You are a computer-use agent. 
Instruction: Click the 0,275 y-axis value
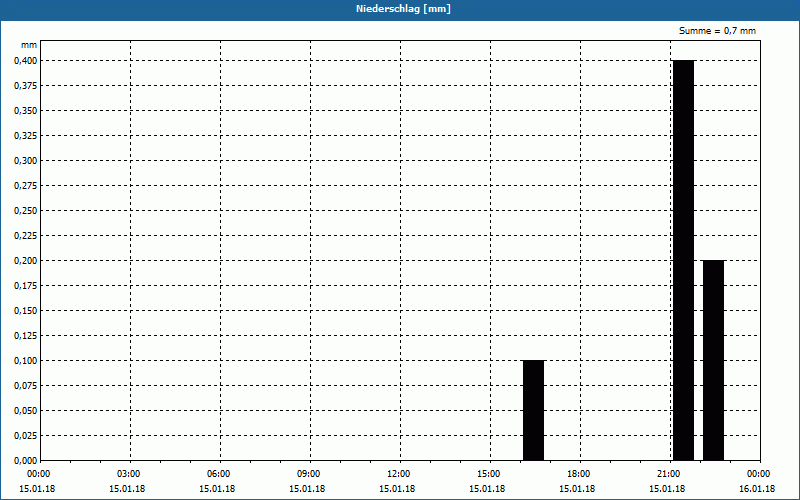(x=26, y=186)
